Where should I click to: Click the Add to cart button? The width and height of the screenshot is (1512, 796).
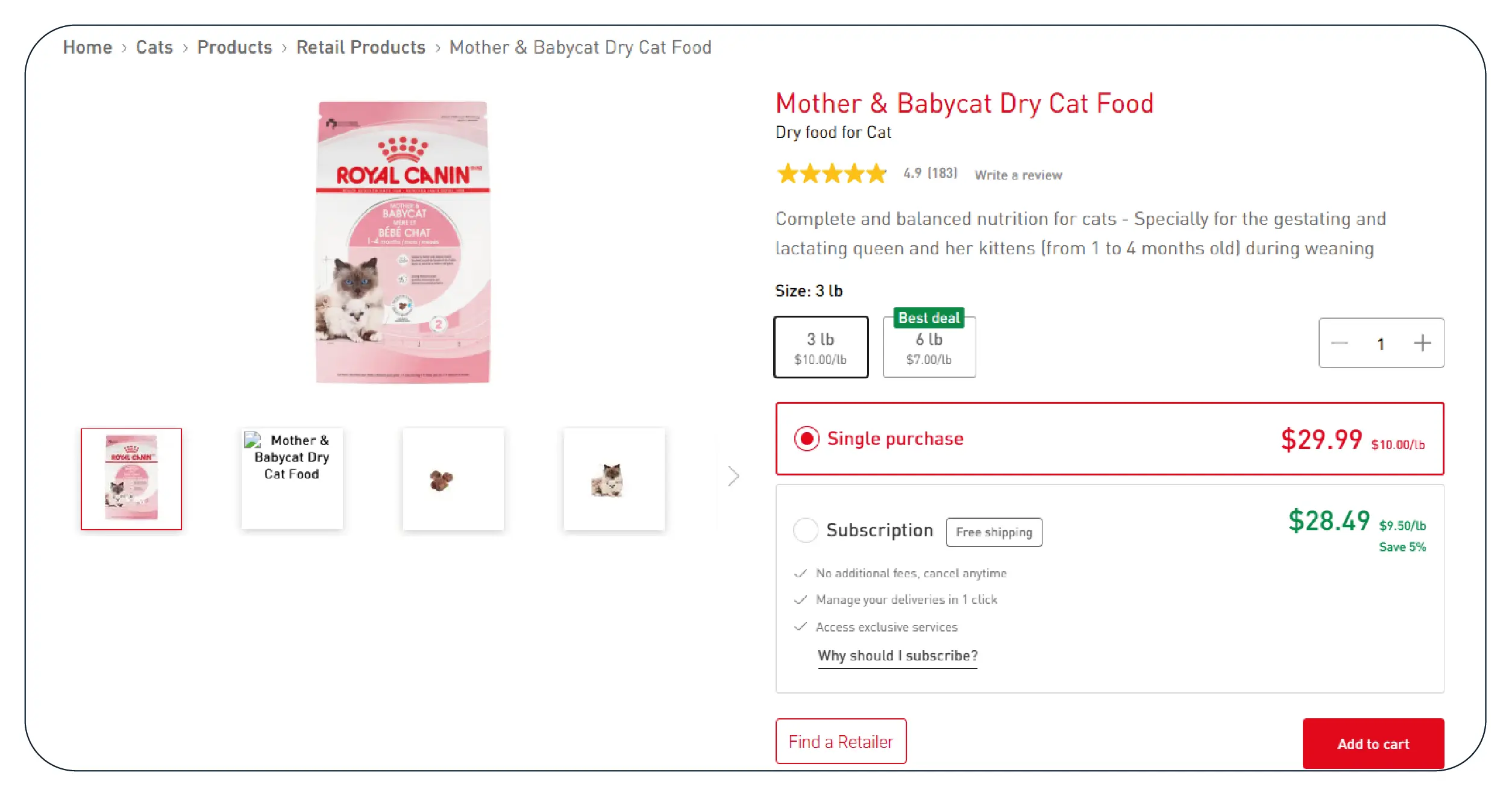coord(1373,744)
